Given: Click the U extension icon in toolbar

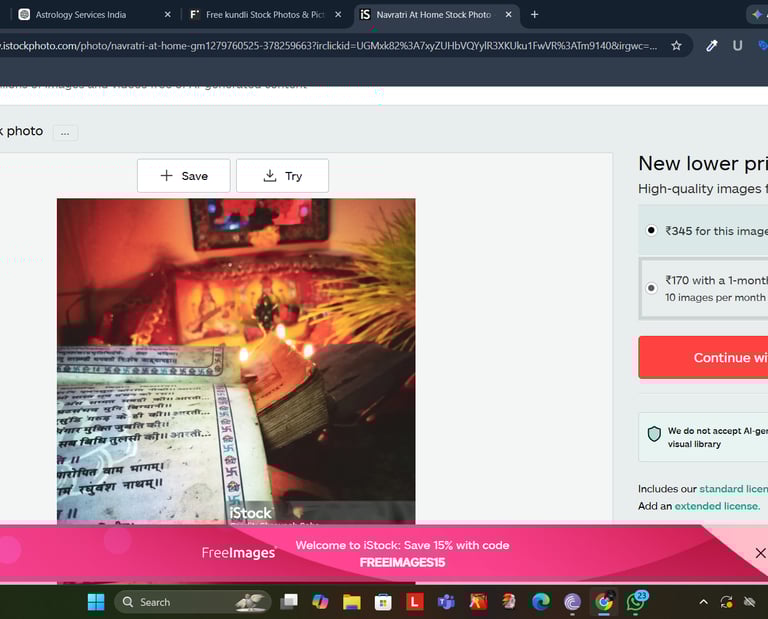Looking at the screenshot, I should [737, 46].
